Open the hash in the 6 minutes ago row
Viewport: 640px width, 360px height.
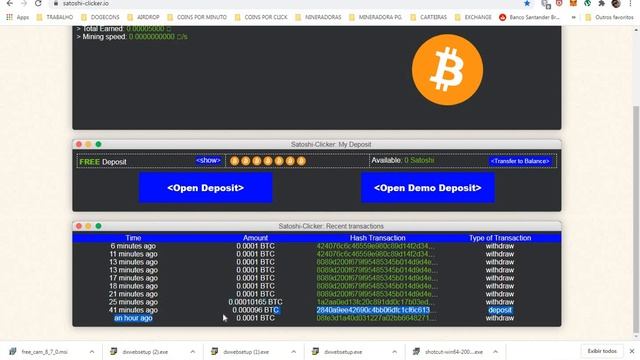tap(376, 246)
